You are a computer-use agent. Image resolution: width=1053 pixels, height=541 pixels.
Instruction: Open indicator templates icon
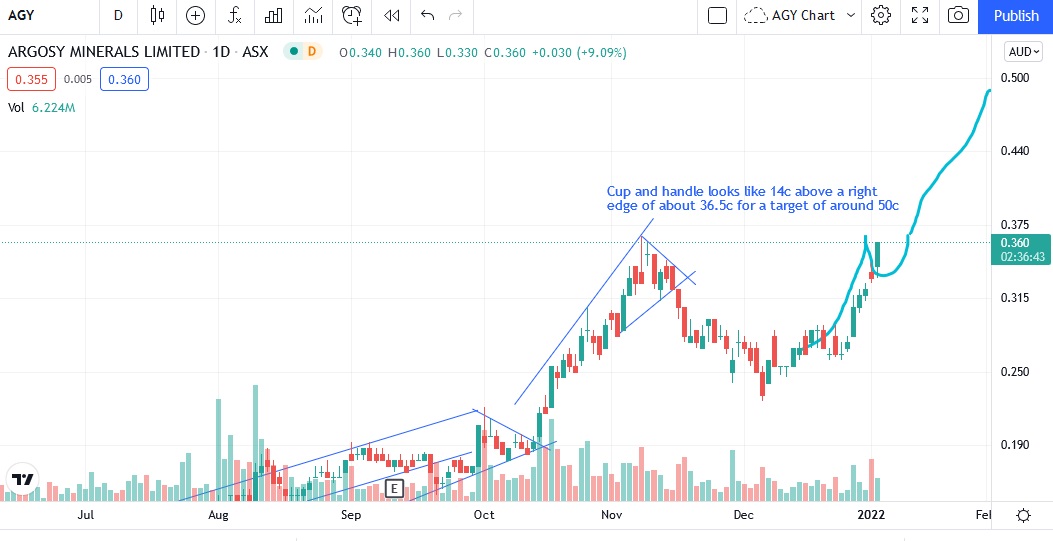tap(313, 15)
